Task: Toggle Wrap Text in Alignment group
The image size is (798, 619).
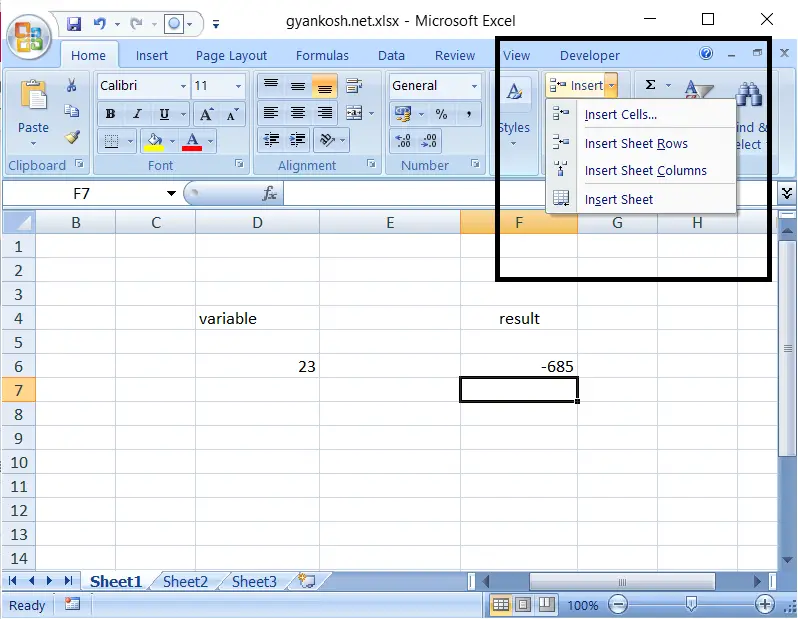Action: 353,86
